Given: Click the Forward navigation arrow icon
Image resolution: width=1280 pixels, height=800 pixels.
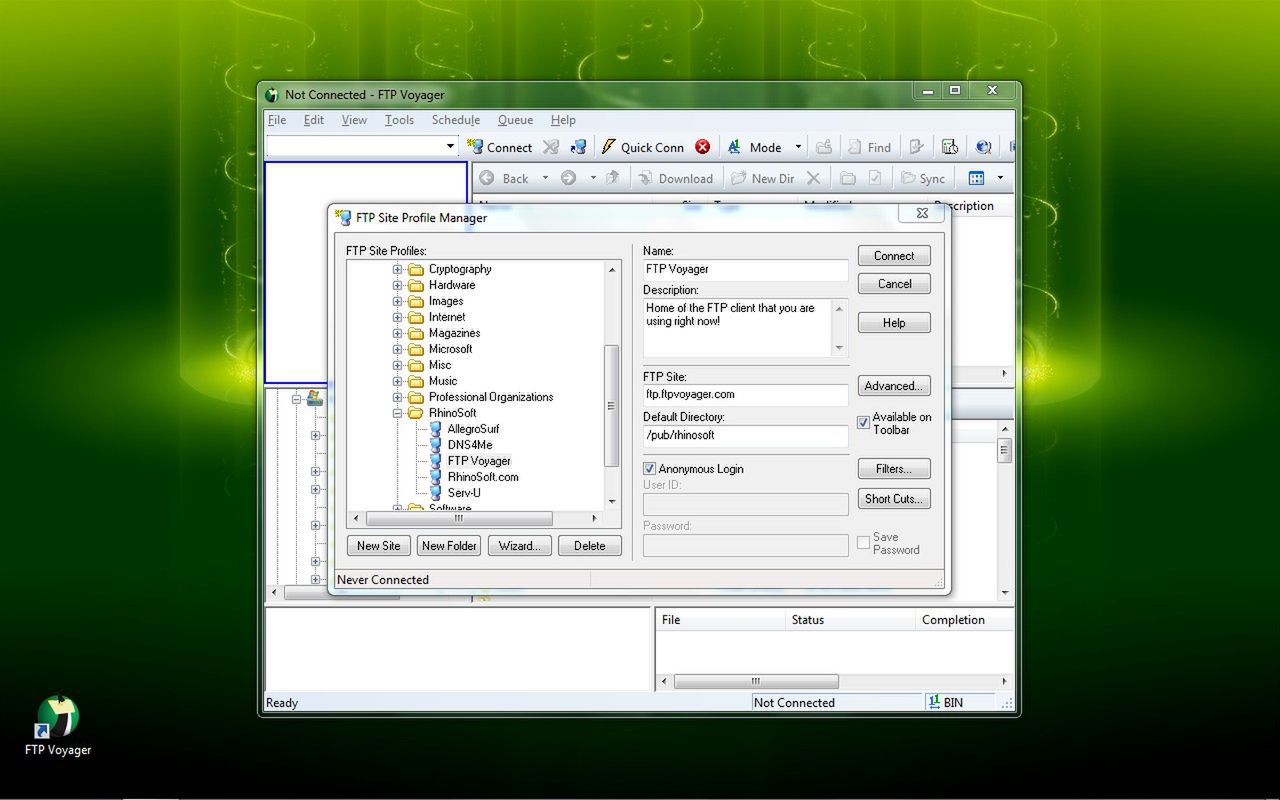Looking at the screenshot, I should [568, 178].
